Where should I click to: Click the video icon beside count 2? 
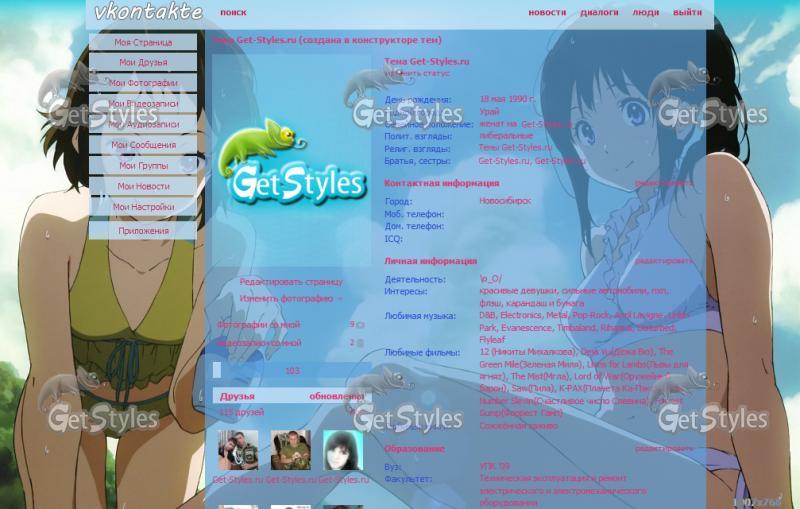(x=361, y=343)
